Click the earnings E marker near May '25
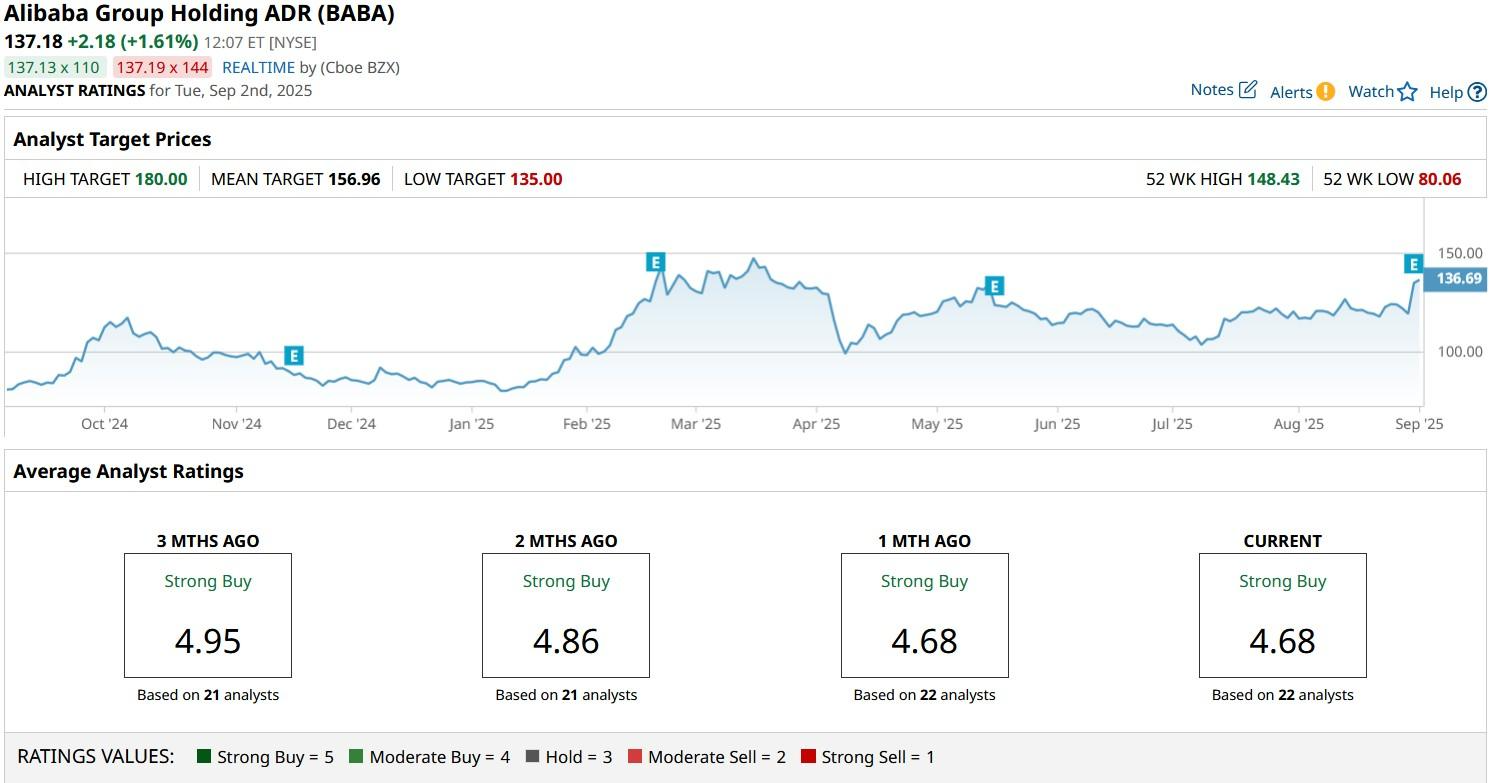 click(x=994, y=286)
